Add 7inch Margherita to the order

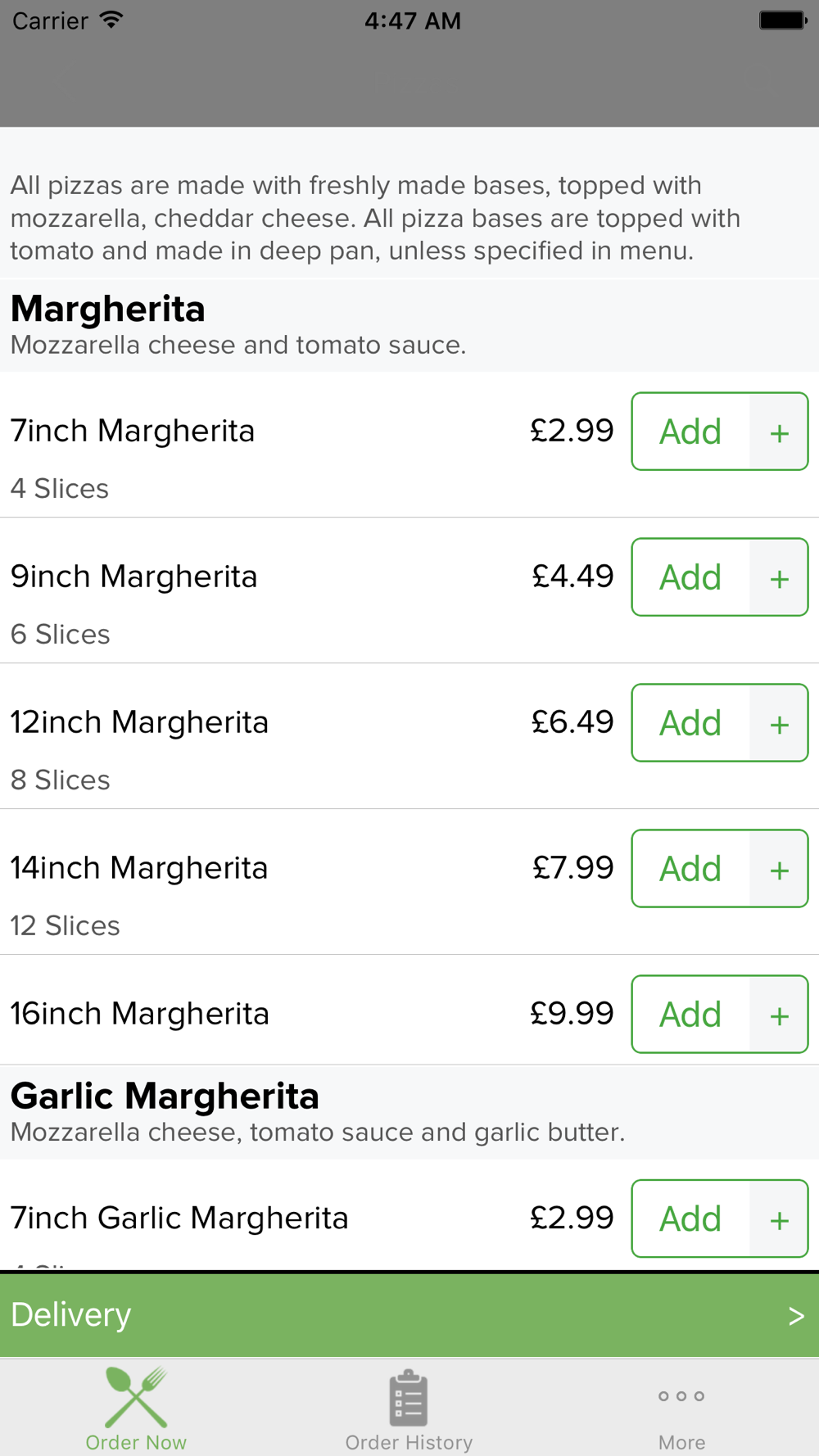coord(690,432)
